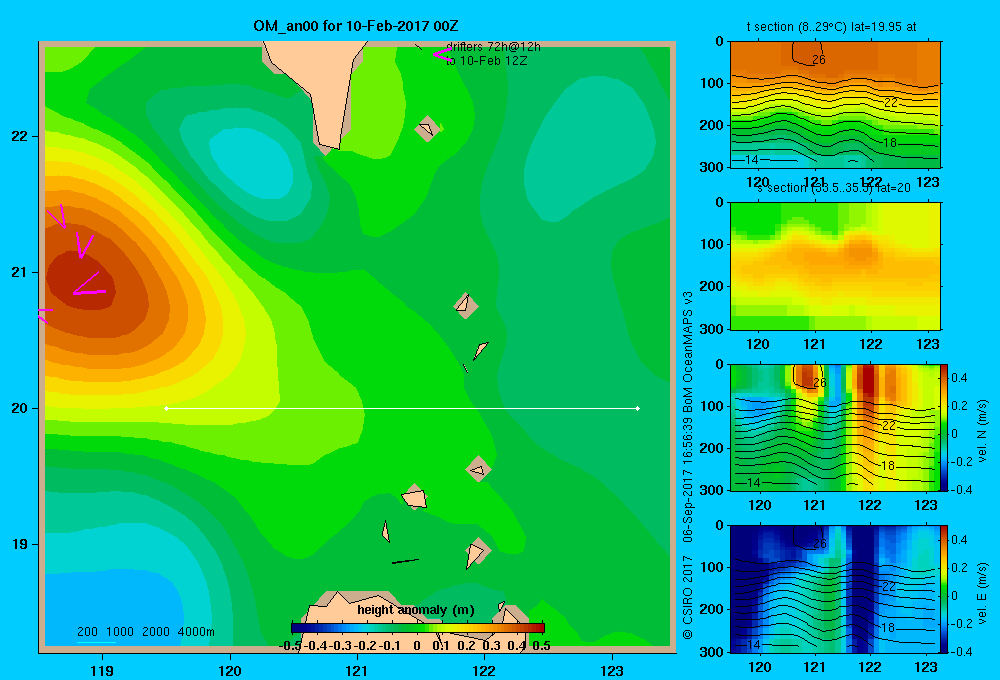The width and height of the screenshot is (1000, 680).
Task: Click the "to 10-Feb 12Z" legend text
Action: (x=487, y=61)
